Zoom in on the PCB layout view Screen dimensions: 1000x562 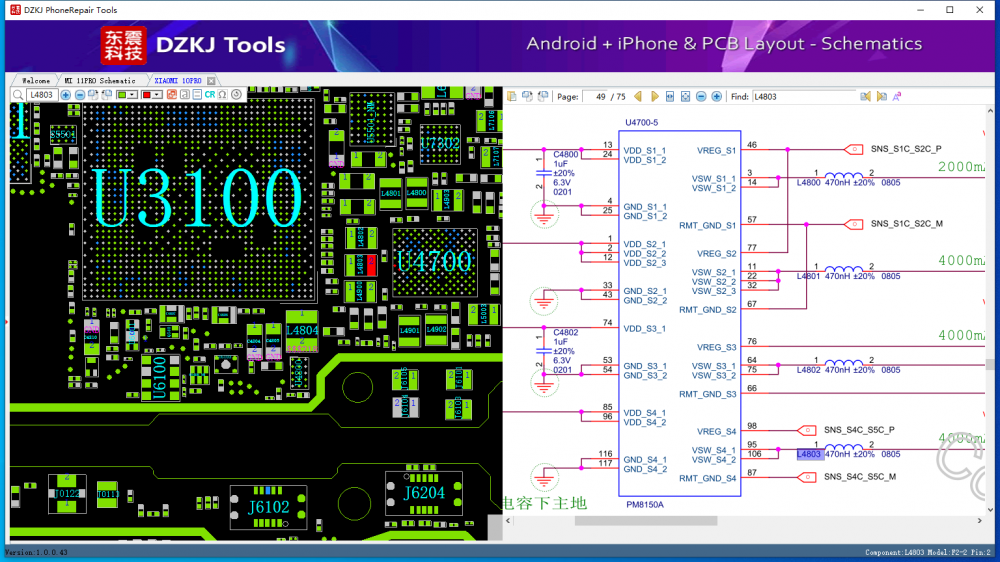tap(66, 95)
